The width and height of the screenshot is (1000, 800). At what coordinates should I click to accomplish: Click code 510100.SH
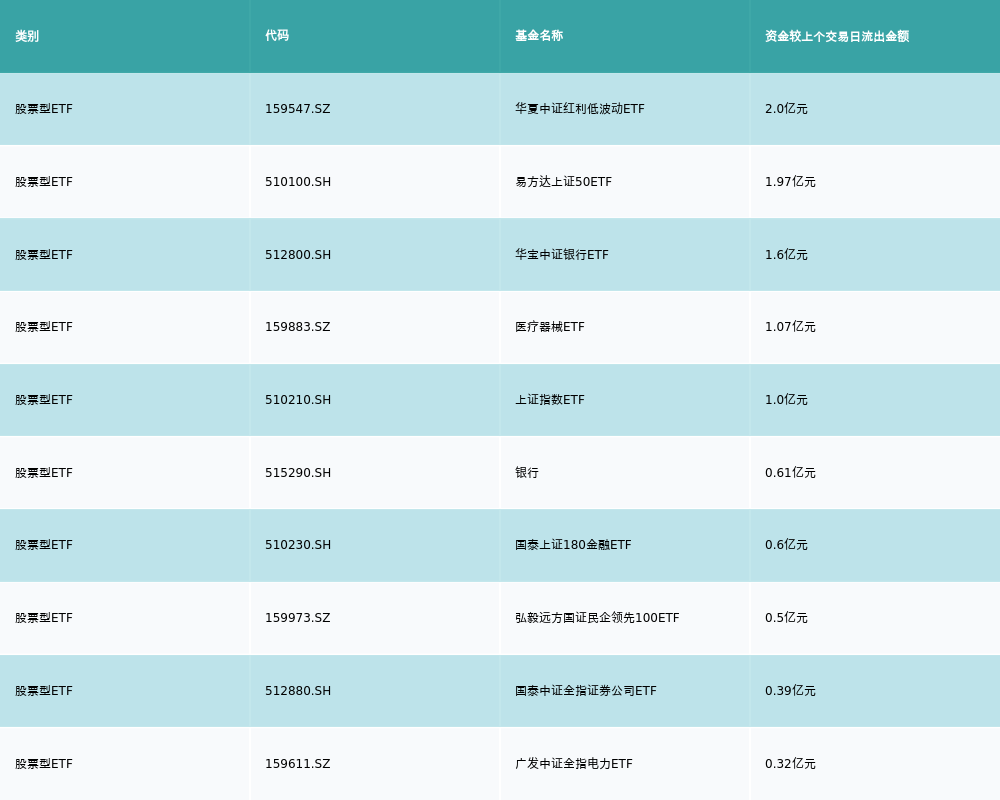pos(297,182)
